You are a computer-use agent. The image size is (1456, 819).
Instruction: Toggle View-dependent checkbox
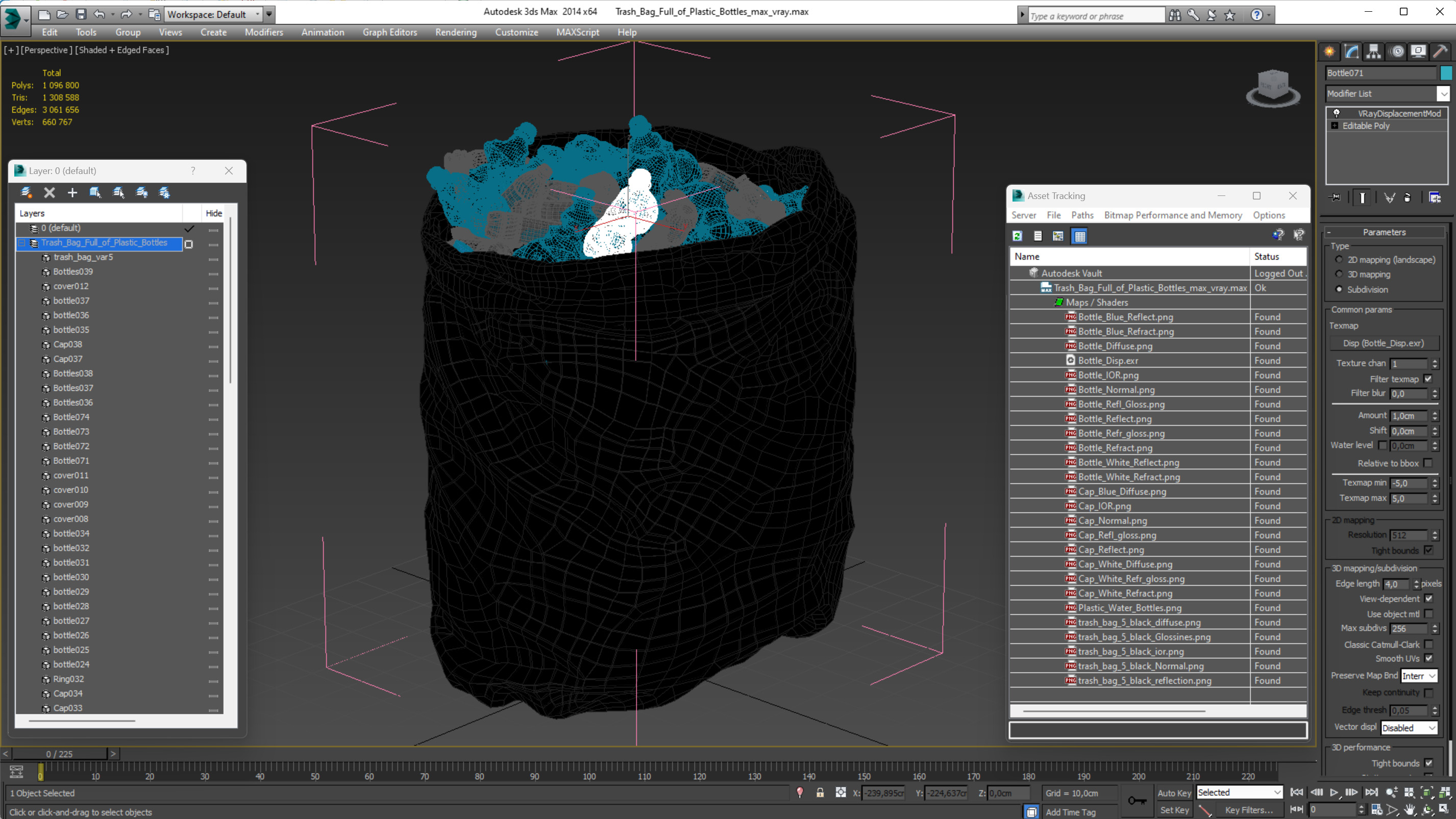point(1429,599)
